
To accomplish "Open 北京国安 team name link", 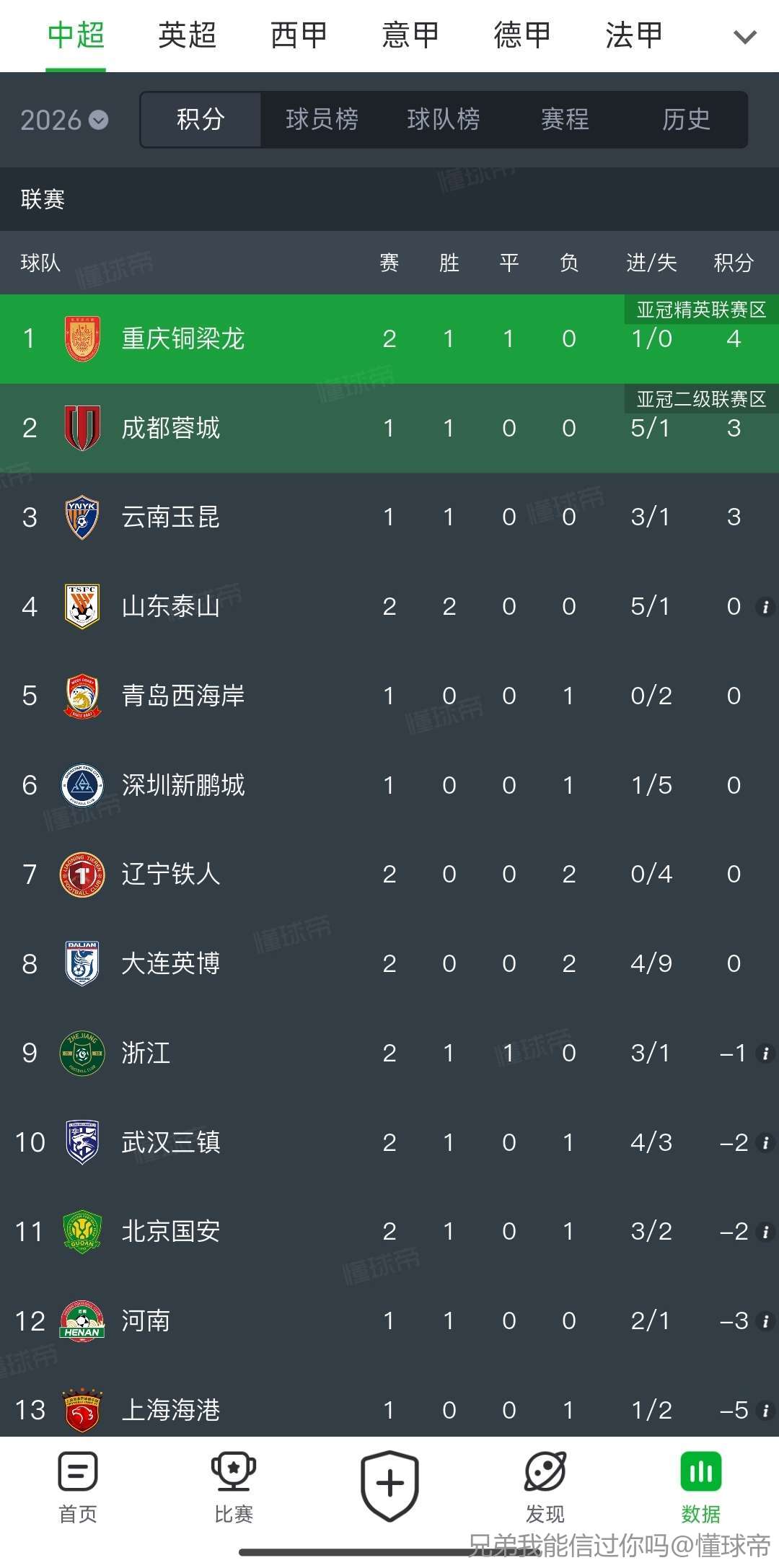I will 171,1232.
